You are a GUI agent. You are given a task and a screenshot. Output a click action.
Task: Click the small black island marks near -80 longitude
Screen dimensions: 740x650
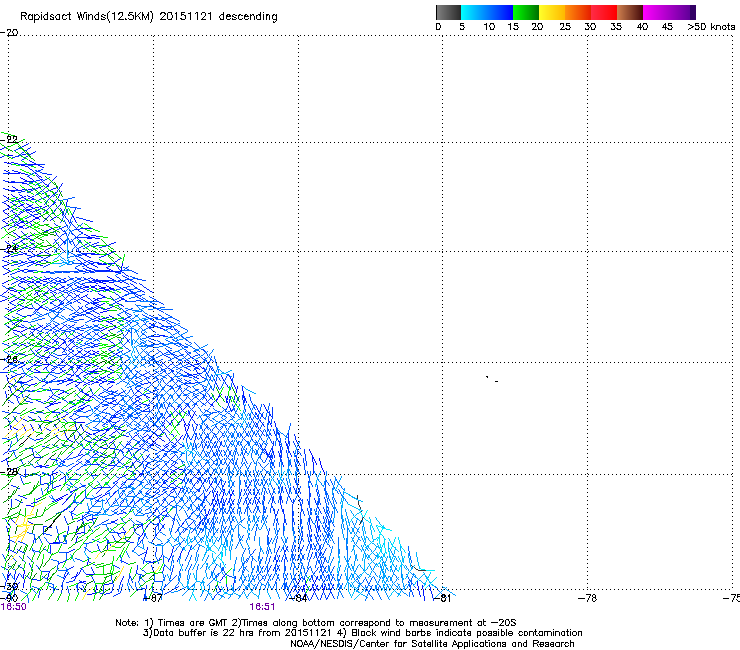tap(492, 379)
